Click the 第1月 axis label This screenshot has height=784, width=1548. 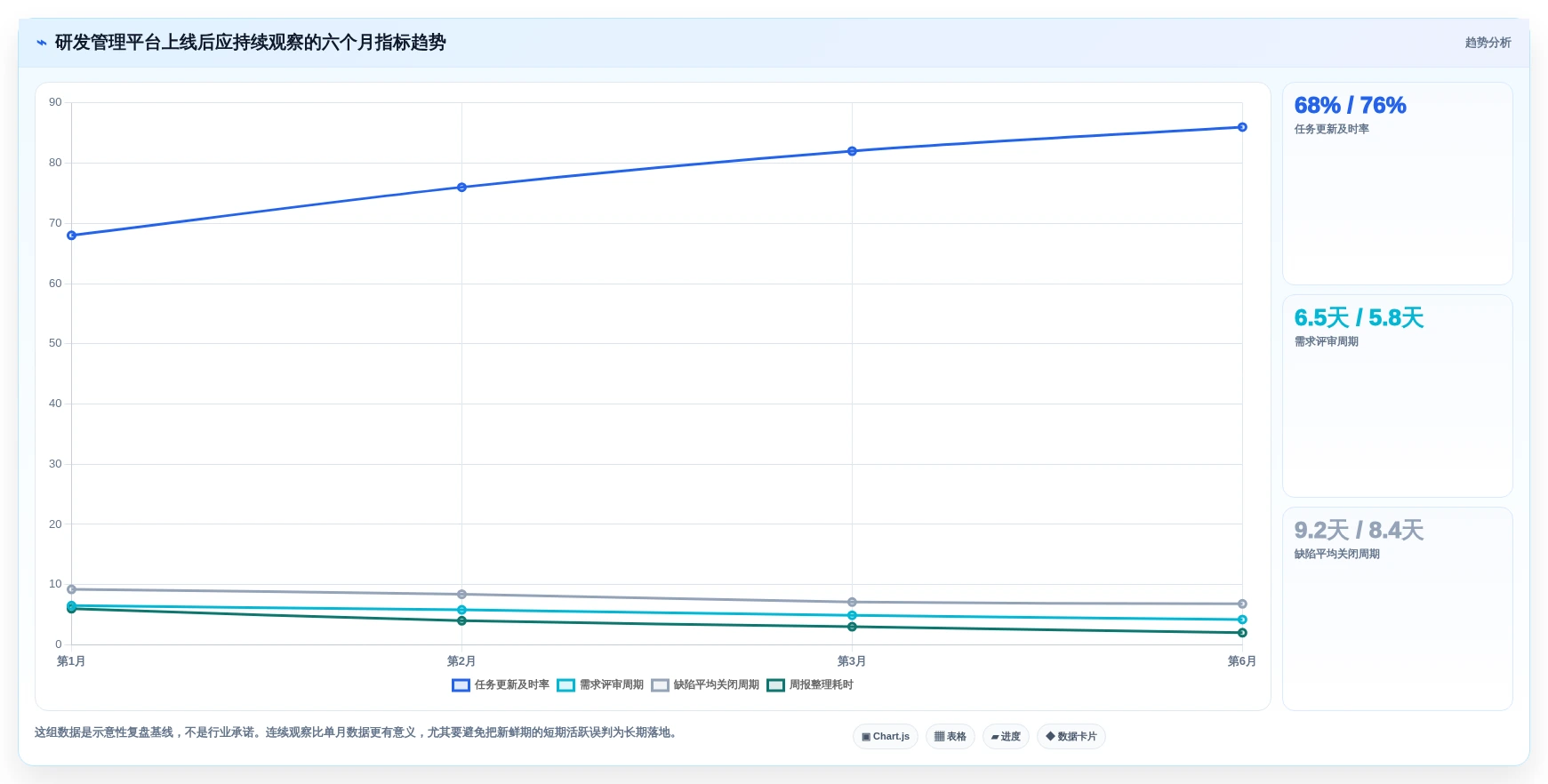(x=71, y=661)
